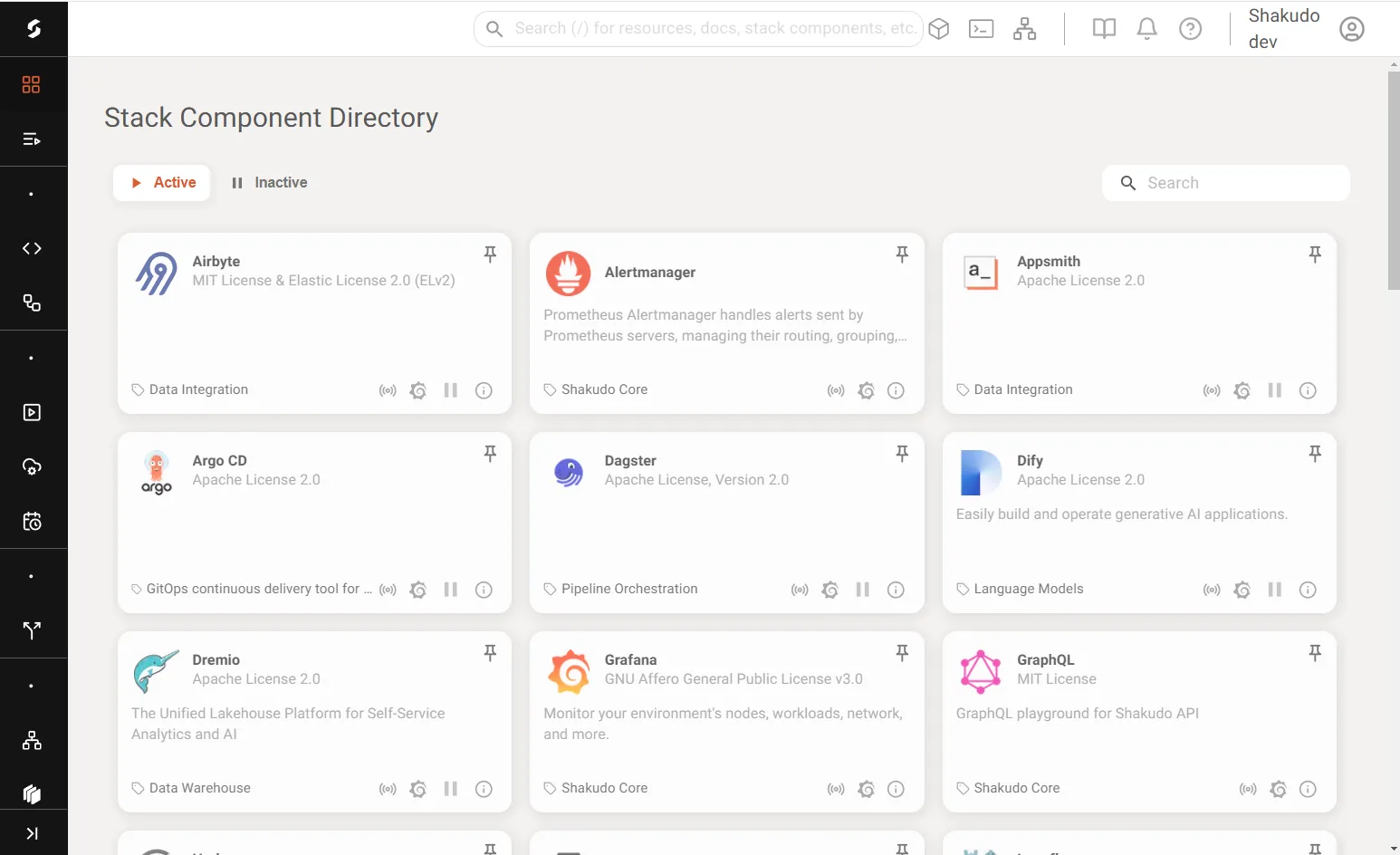Switch to the Inactive tab

click(x=269, y=183)
